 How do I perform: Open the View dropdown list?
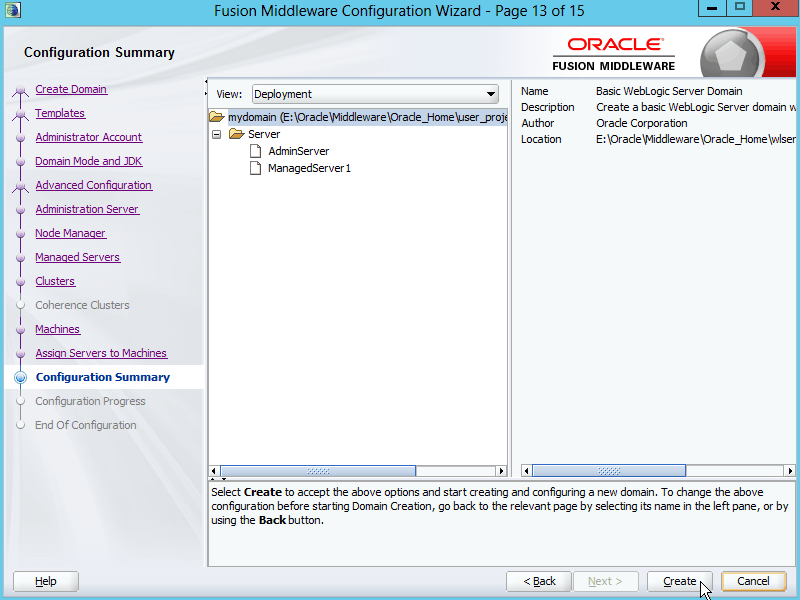[375, 94]
